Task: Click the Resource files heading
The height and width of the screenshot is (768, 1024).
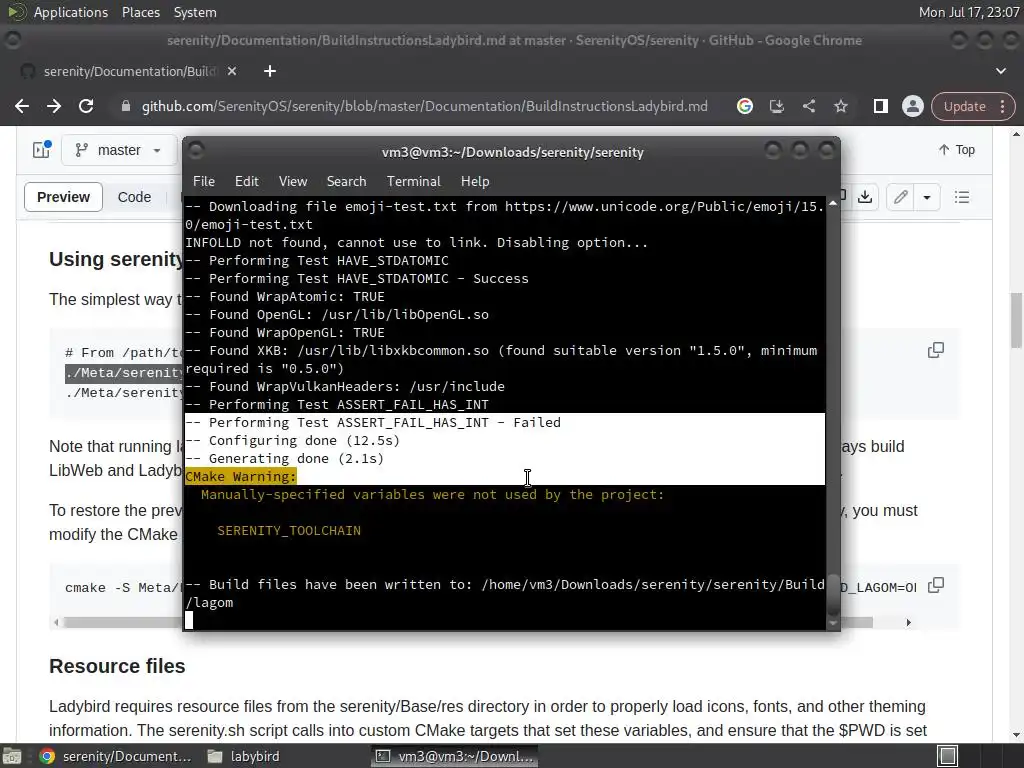Action: (x=117, y=666)
